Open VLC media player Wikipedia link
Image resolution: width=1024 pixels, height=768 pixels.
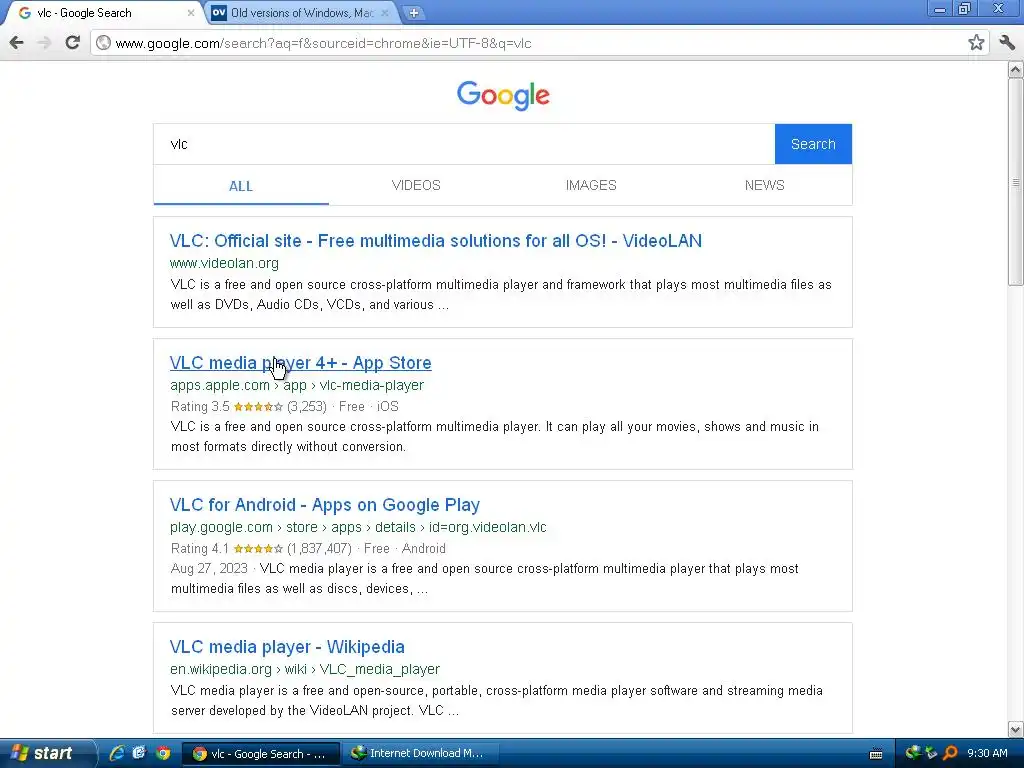287,647
